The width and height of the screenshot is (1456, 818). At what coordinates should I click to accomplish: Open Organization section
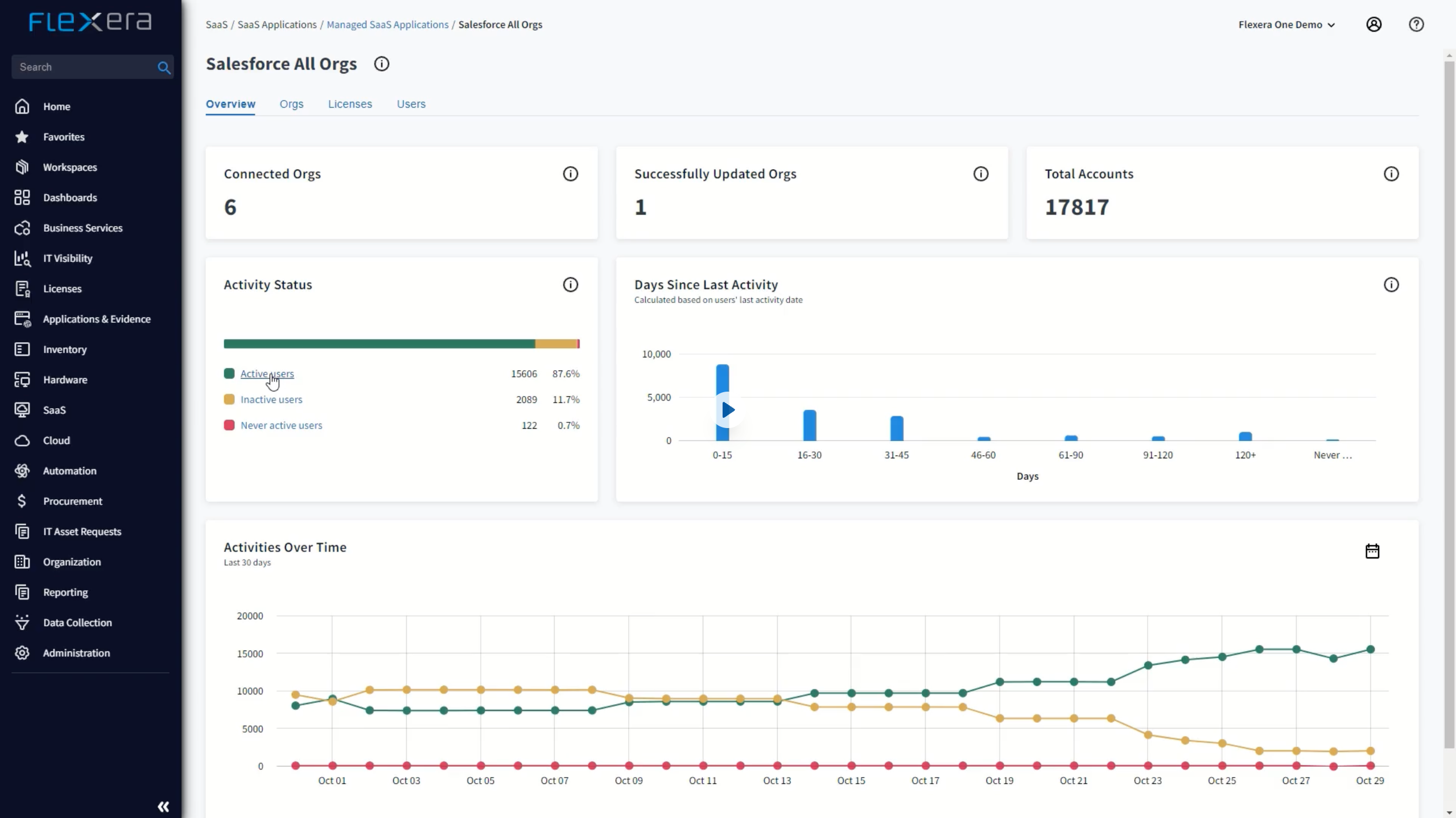click(x=72, y=562)
